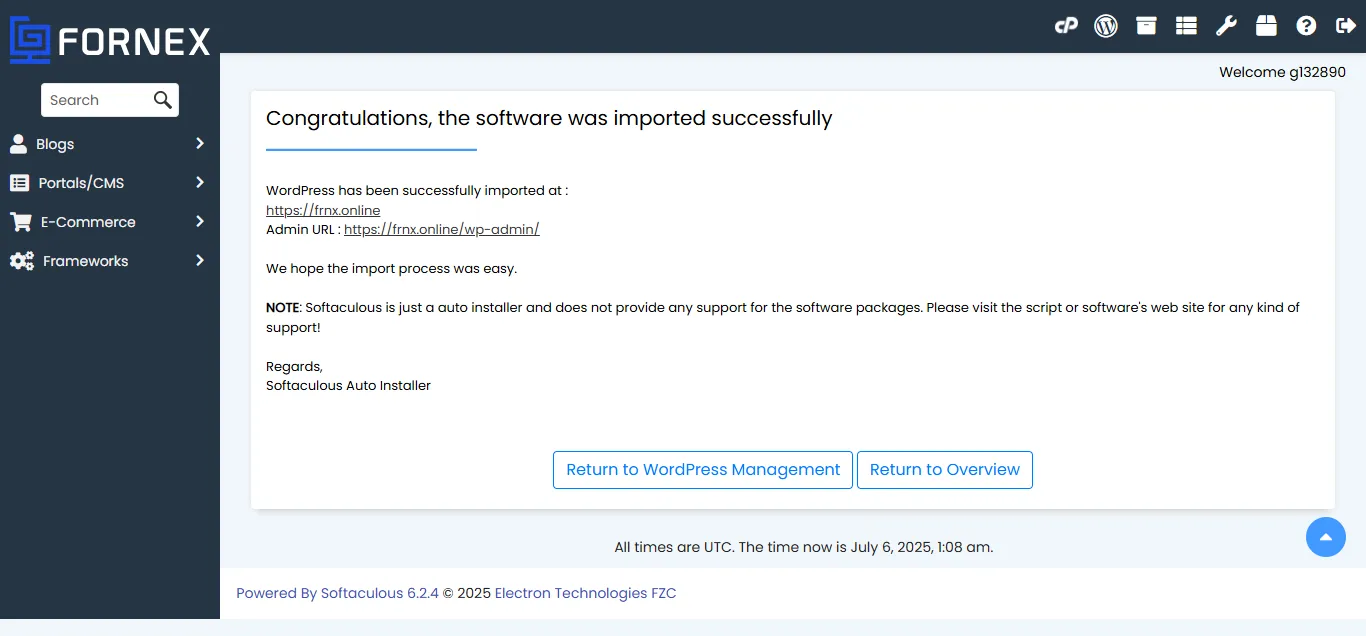
Task: Click the bold NOTE label
Action: (x=282, y=307)
